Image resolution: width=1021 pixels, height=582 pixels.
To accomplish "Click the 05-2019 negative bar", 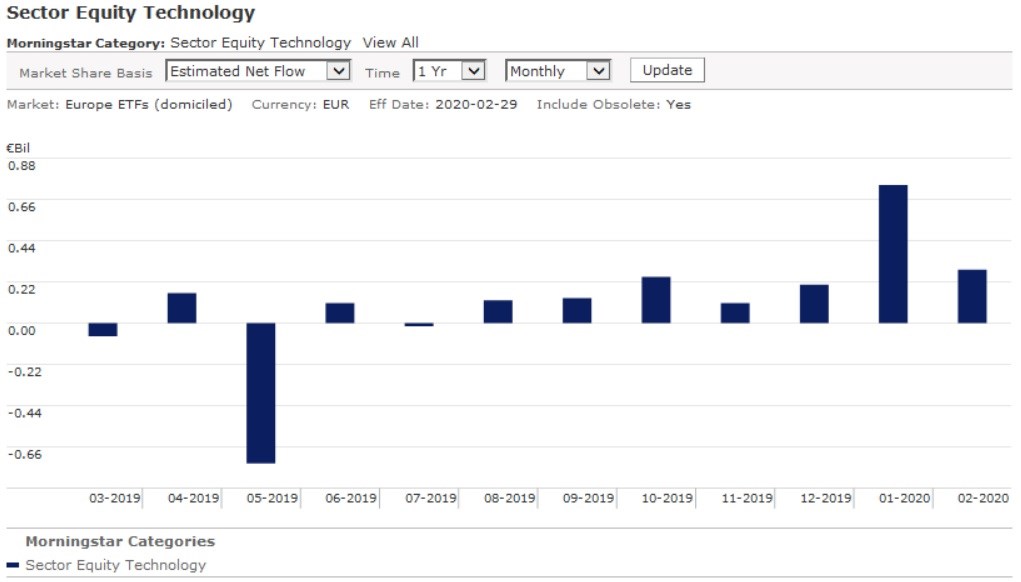I will 260,392.
